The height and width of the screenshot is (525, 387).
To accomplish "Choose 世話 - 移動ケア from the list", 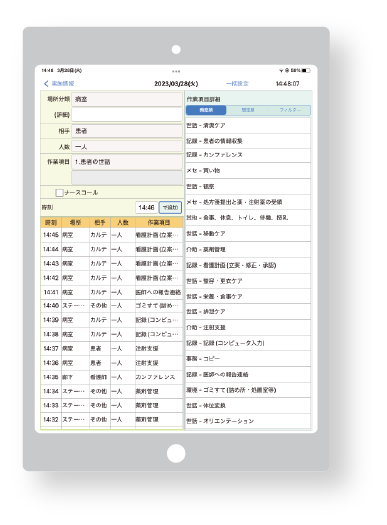I will click(248, 233).
